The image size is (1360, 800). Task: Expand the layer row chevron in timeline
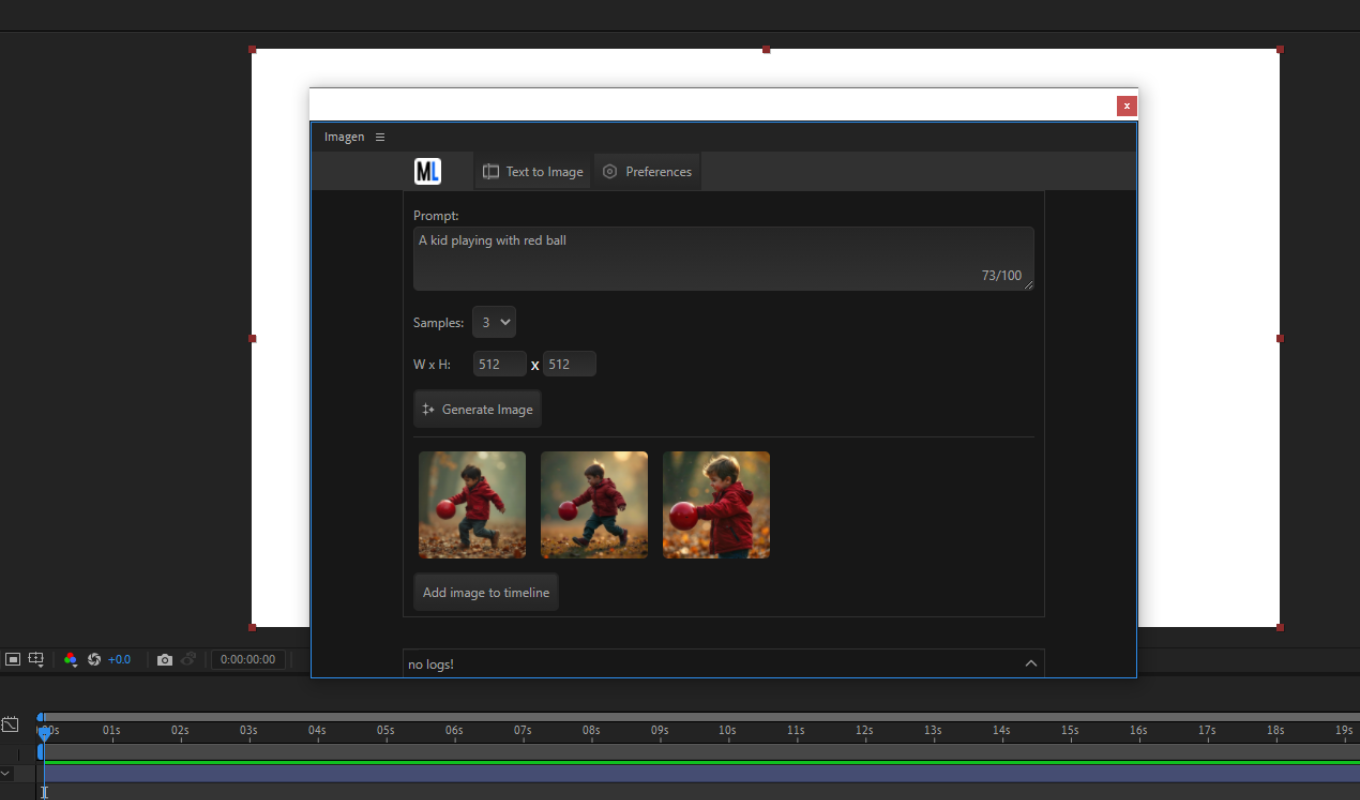pyautogui.click(x=6, y=773)
